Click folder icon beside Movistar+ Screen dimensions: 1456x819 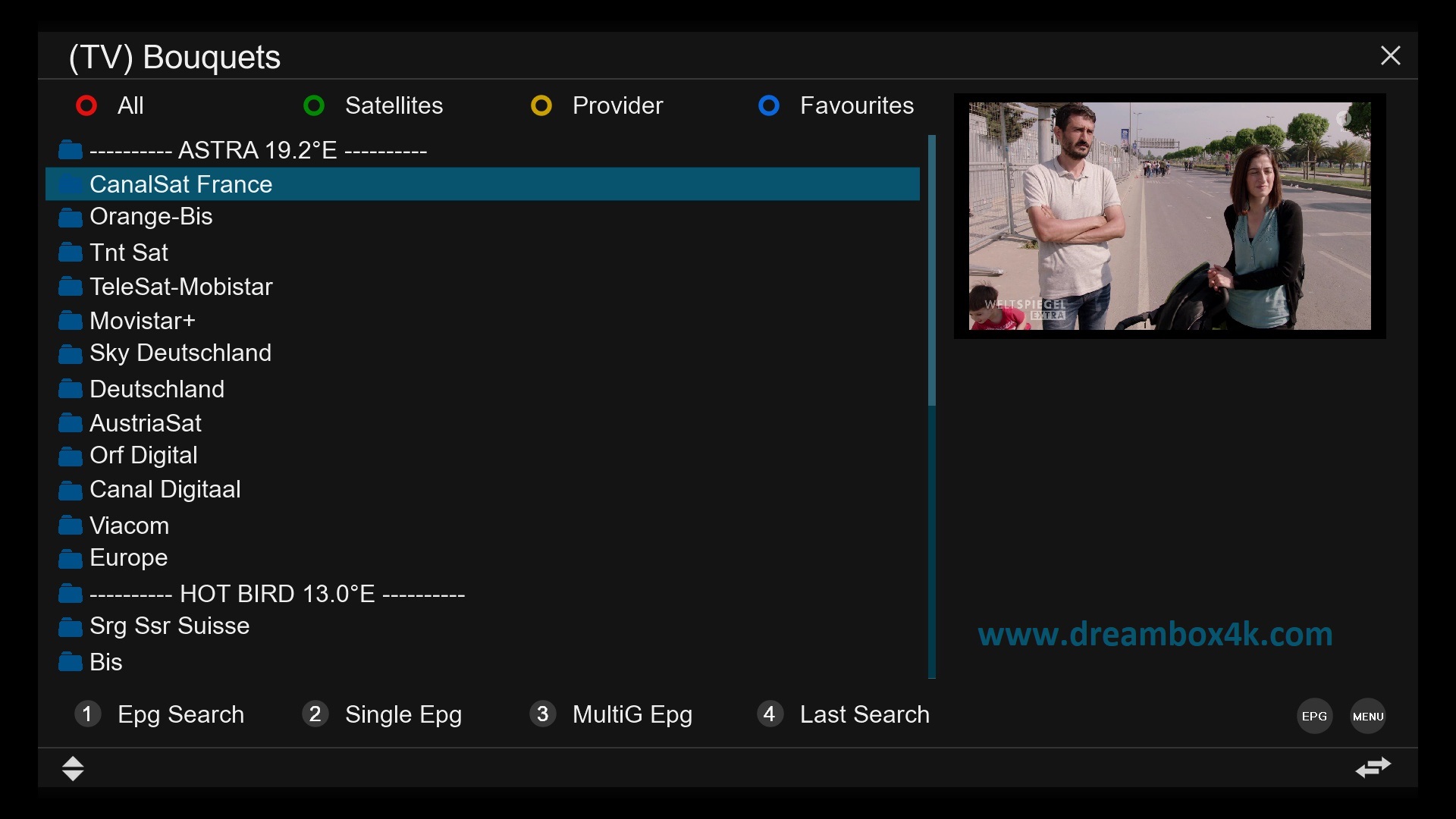pyautogui.click(x=71, y=320)
